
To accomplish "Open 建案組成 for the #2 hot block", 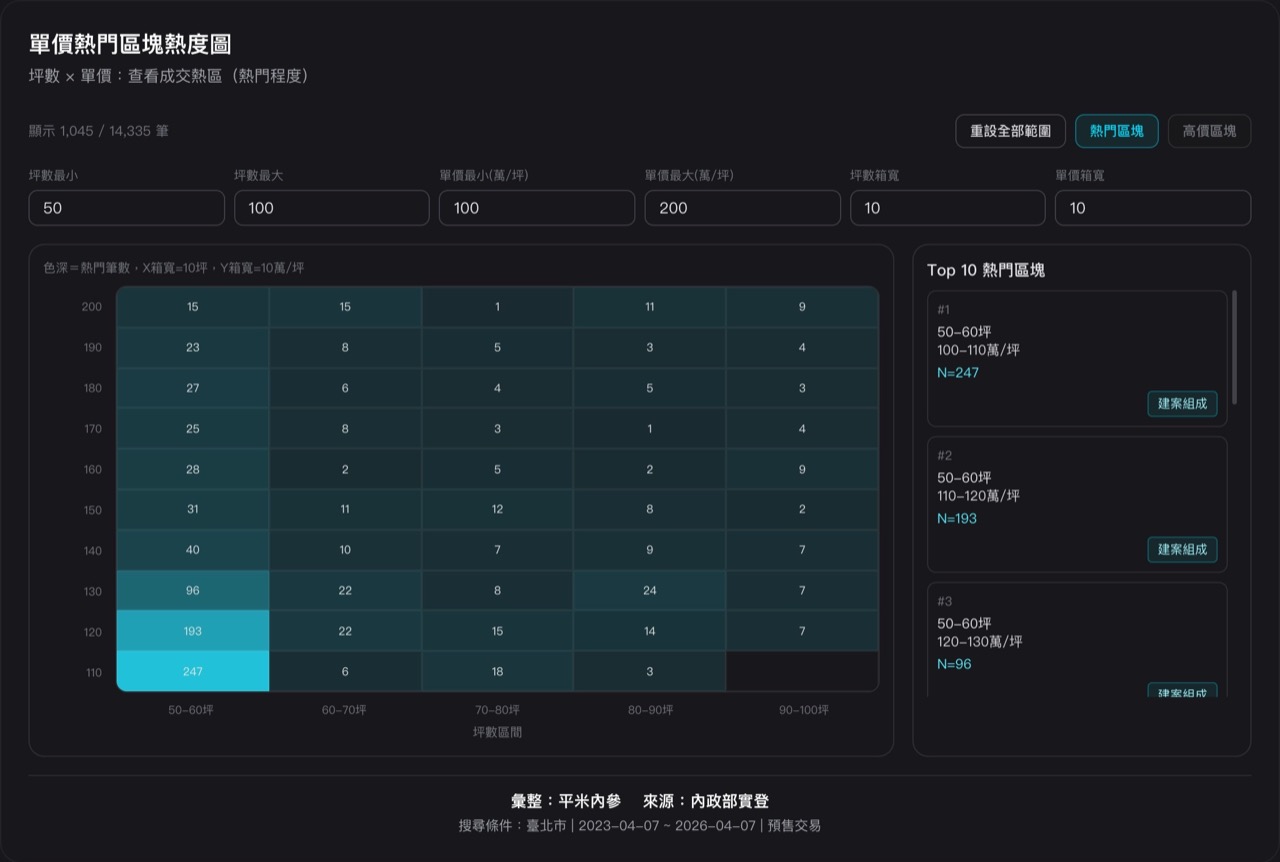I will pyautogui.click(x=1182, y=549).
